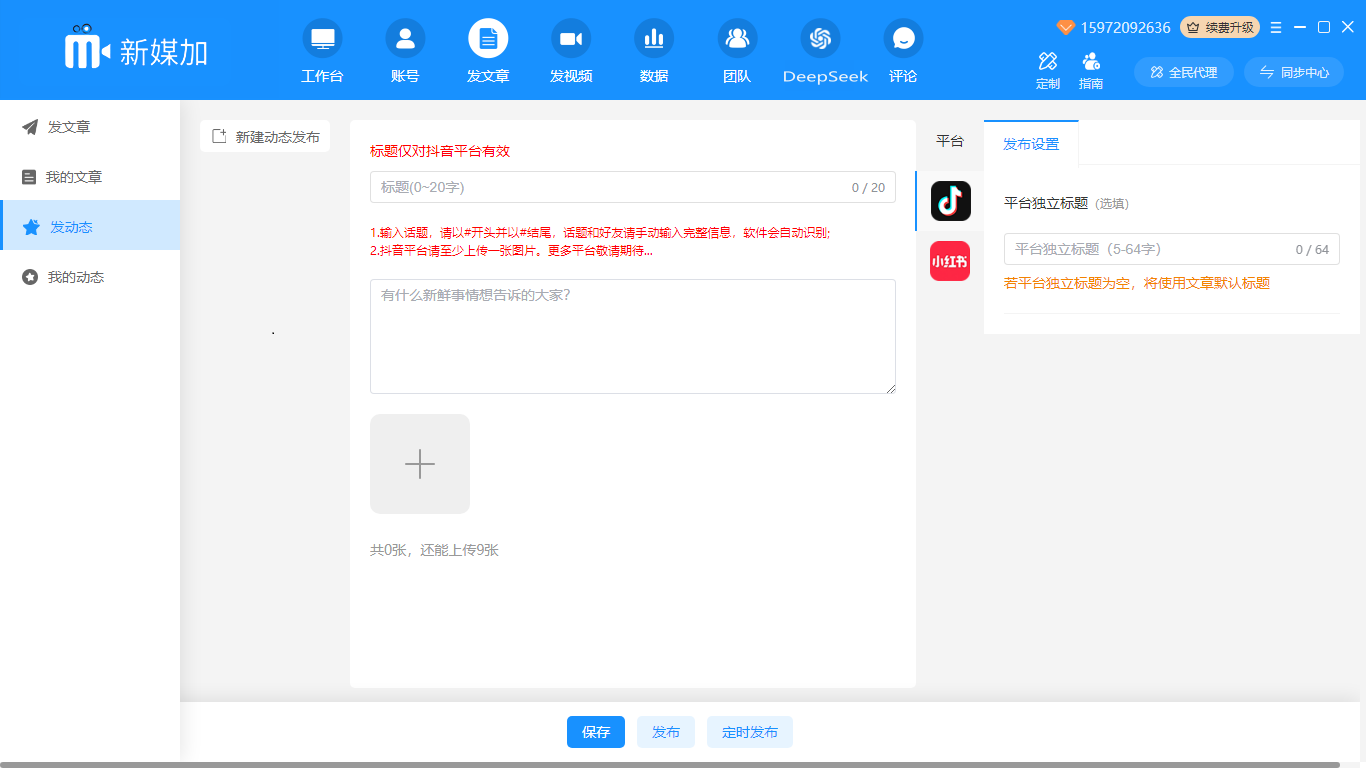Go to 发视频 video publishing
The height and width of the screenshot is (768, 1366).
coord(570,40)
